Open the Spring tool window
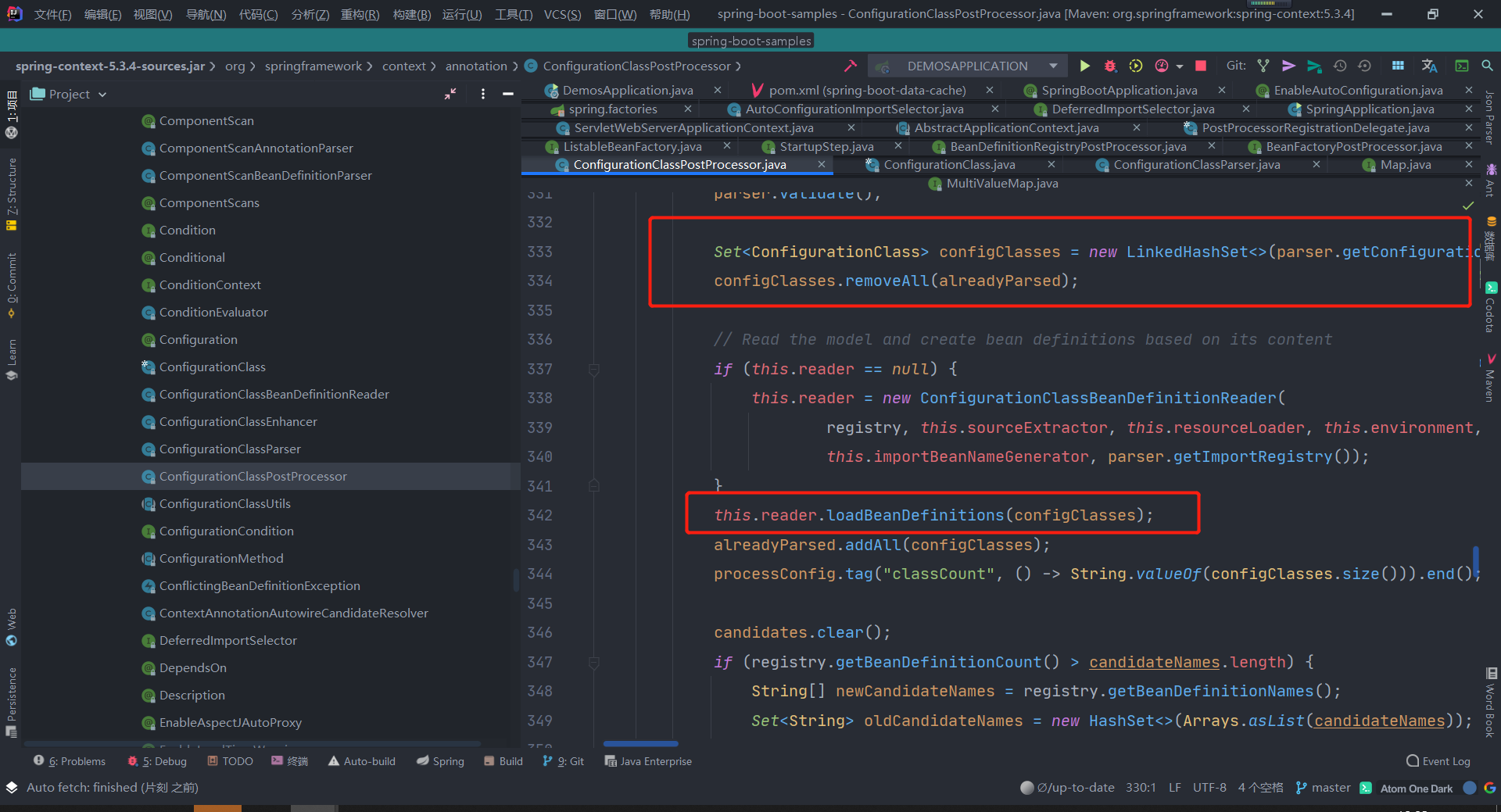1501x812 pixels. pyautogui.click(x=440, y=761)
